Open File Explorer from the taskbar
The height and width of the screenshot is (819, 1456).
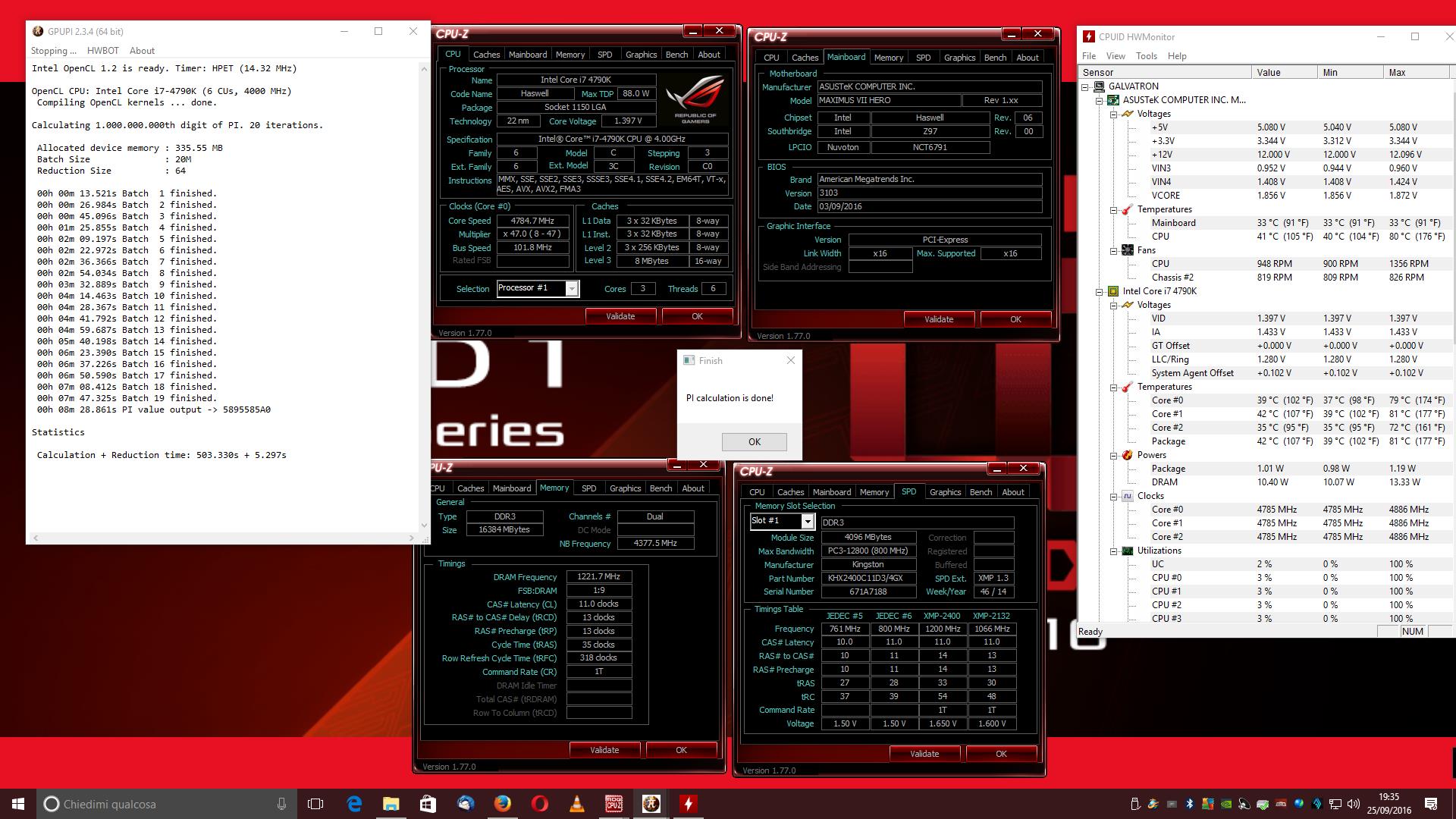tap(391, 804)
